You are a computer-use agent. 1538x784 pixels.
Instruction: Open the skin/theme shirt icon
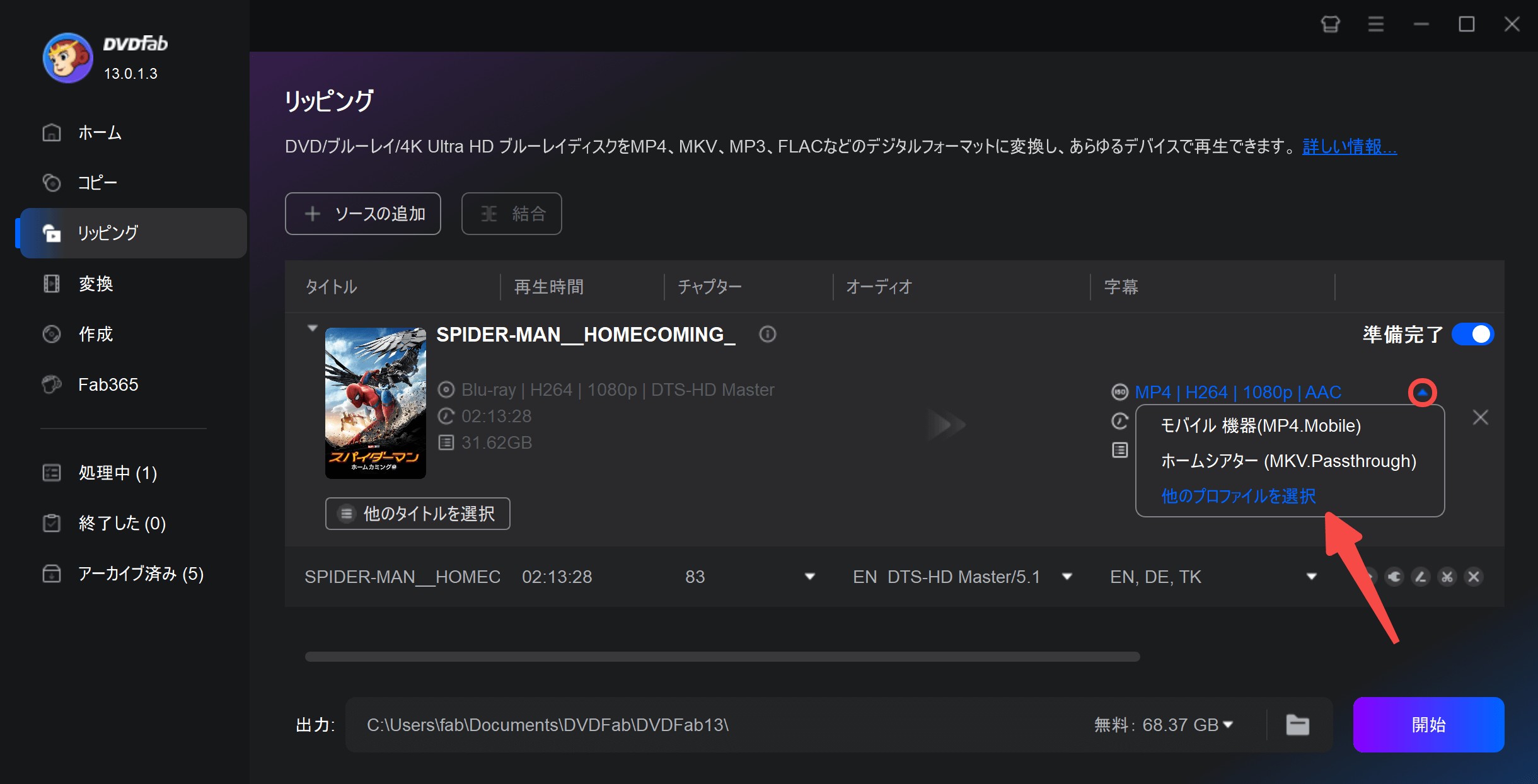tap(1331, 25)
